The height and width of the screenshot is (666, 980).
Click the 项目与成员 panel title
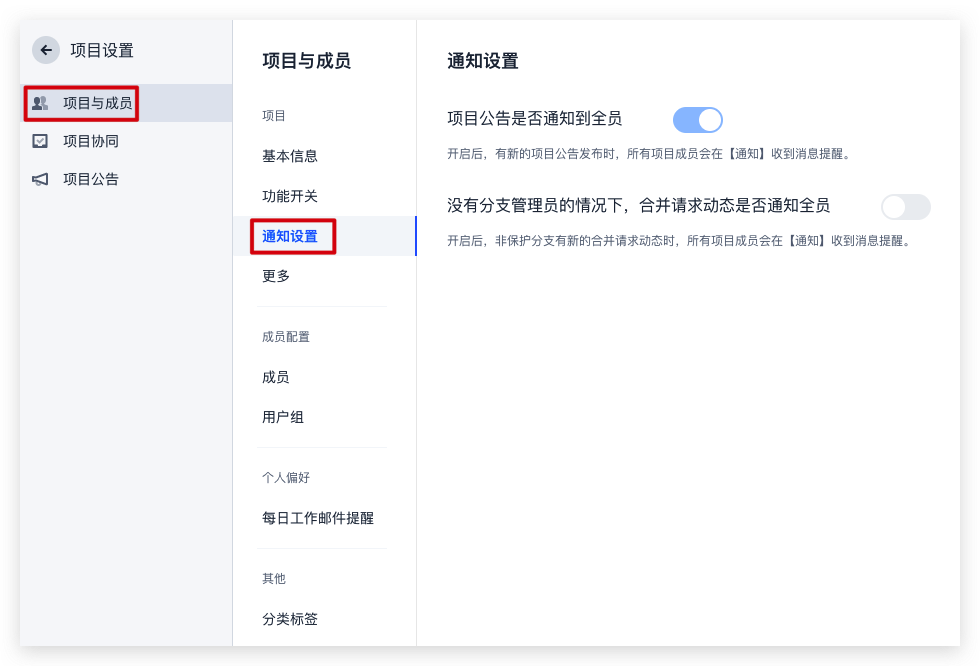pyautogui.click(x=306, y=61)
